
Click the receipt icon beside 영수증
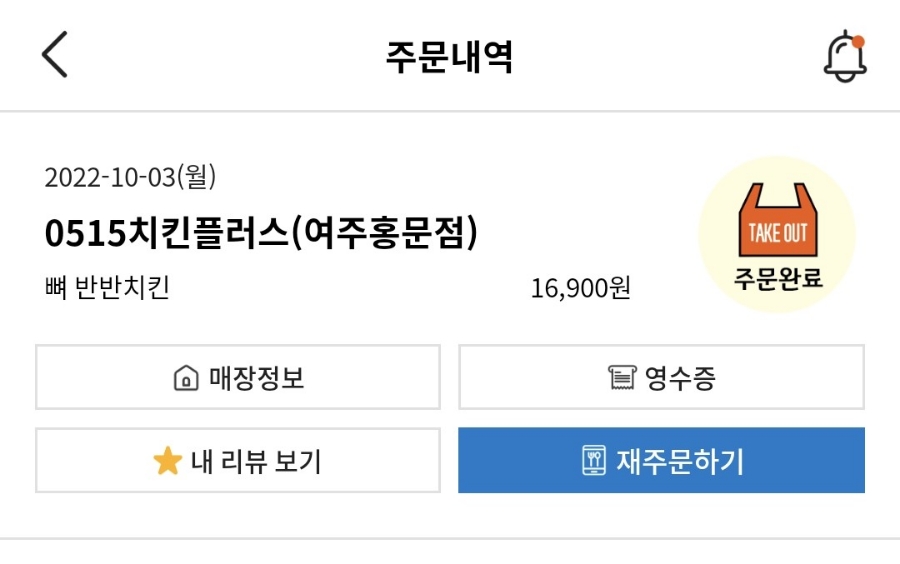coord(622,378)
